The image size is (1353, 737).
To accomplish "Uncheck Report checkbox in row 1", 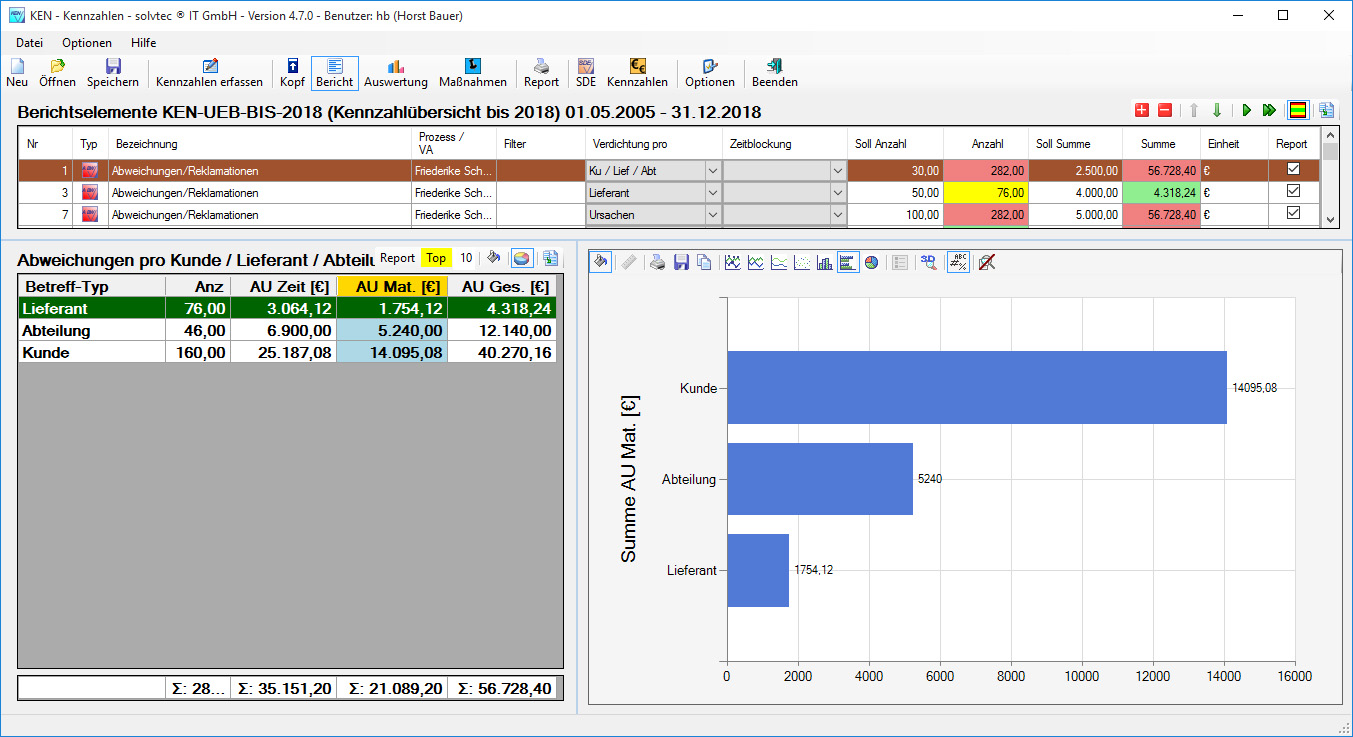I will pos(1293,170).
